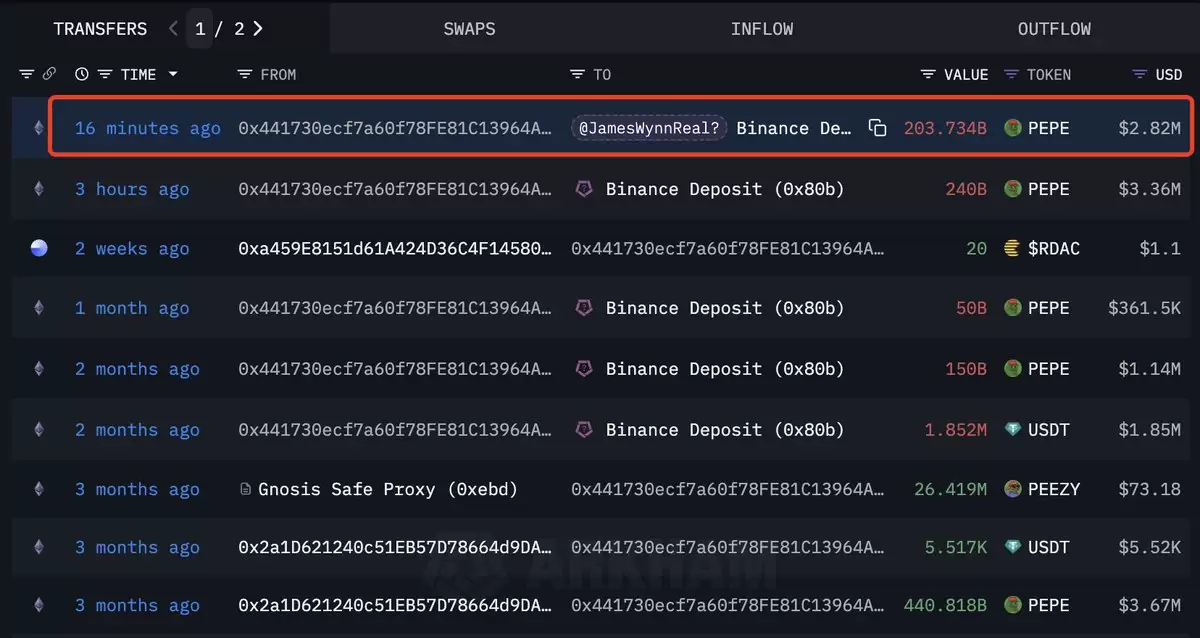The width and height of the screenshot is (1200, 638).
Task: Click USDT token icon in 1.852M row
Action: click(1012, 430)
